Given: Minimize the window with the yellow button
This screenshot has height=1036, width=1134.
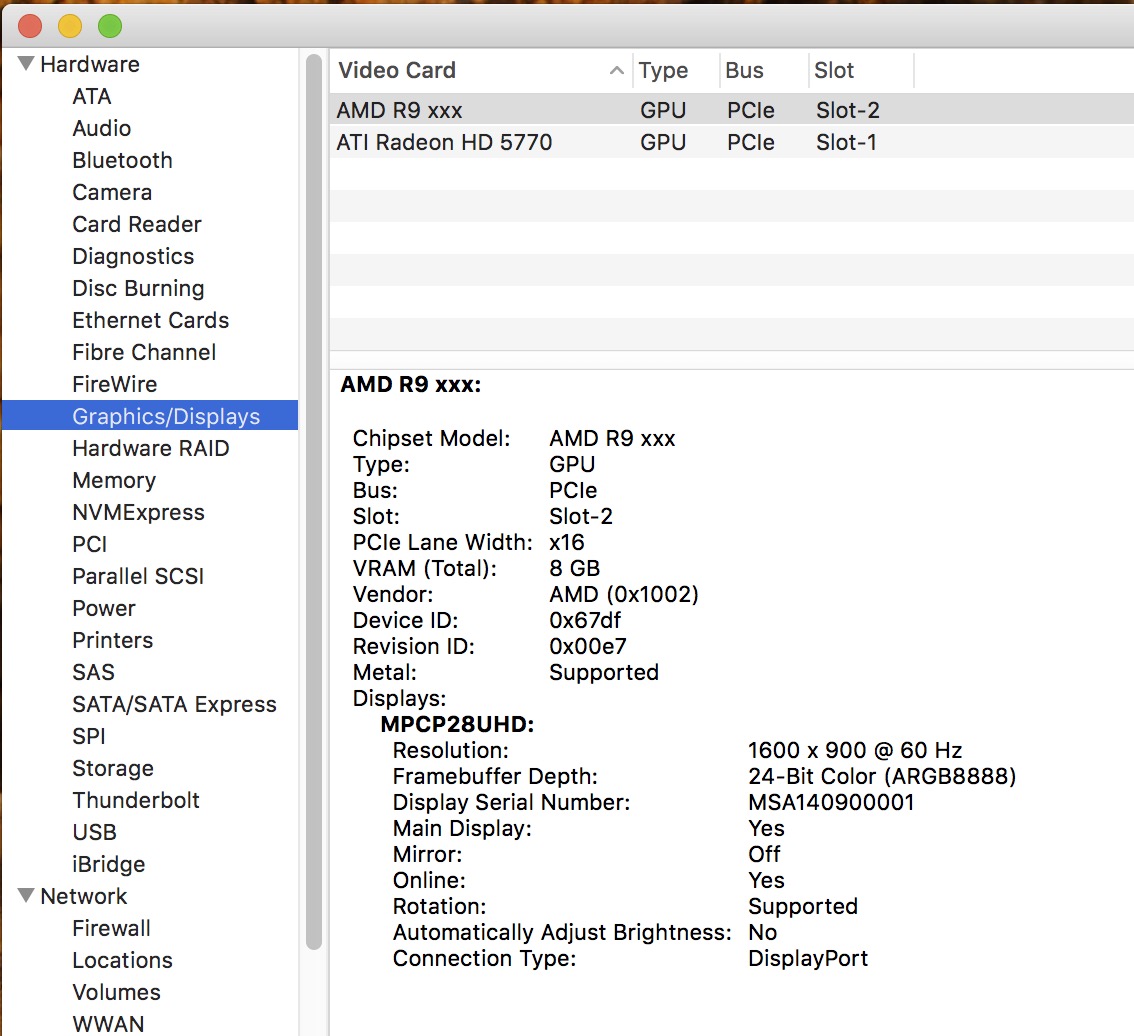Looking at the screenshot, I should pos(70,26).
